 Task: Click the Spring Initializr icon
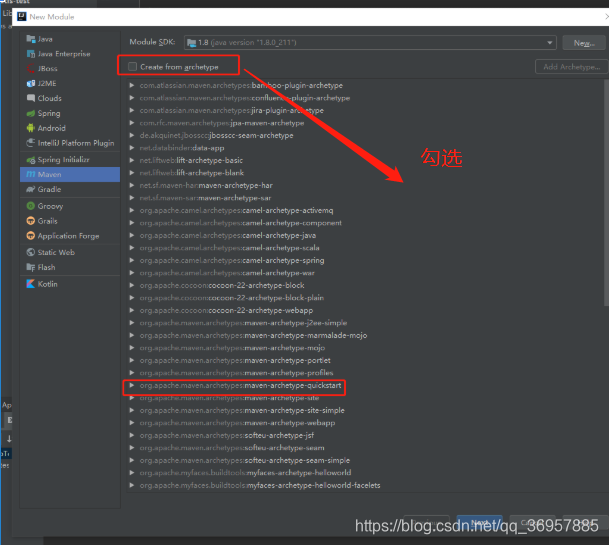(x=31, y=160)
